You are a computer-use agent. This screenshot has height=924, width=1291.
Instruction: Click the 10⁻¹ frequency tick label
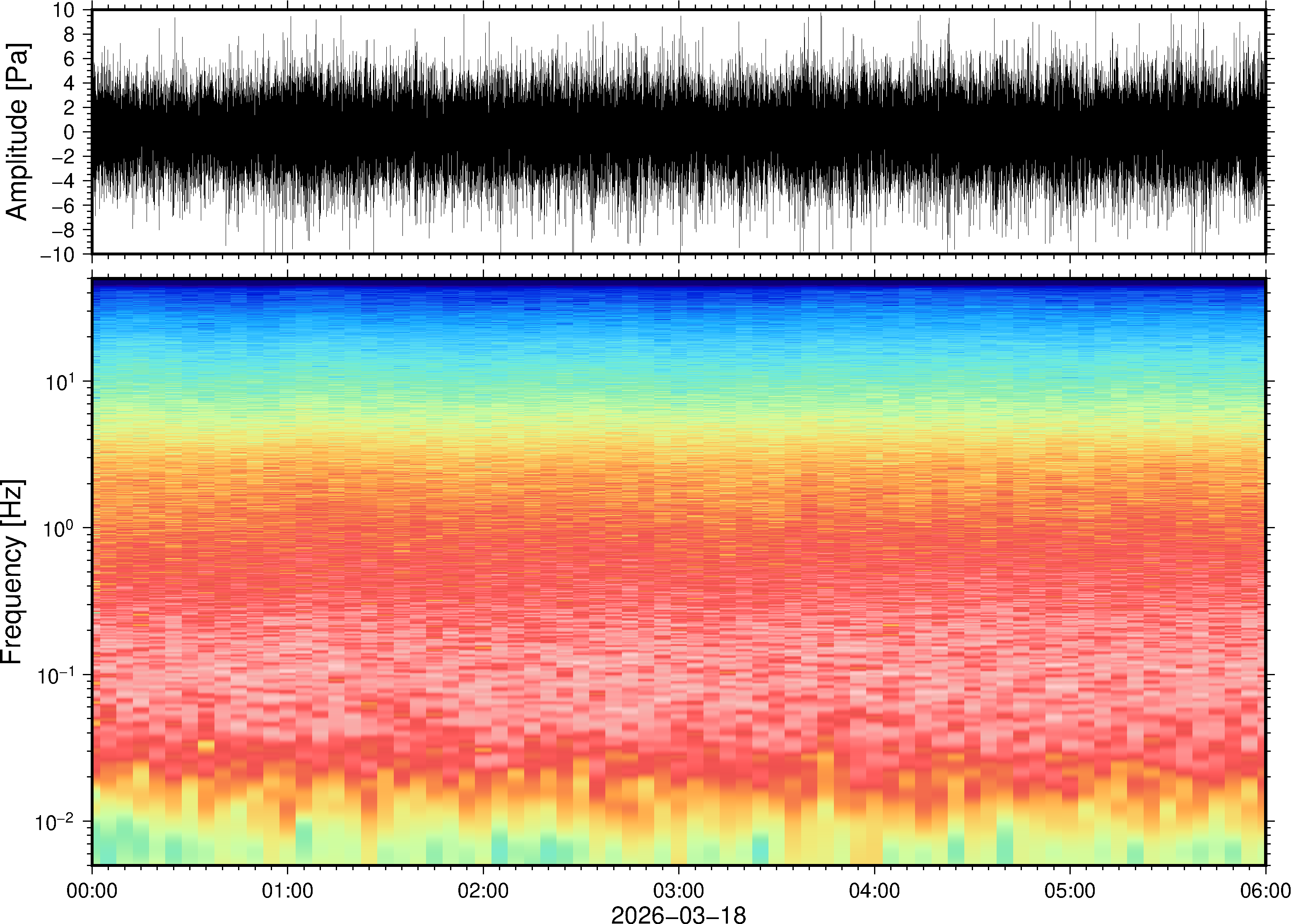pos(56,675)
